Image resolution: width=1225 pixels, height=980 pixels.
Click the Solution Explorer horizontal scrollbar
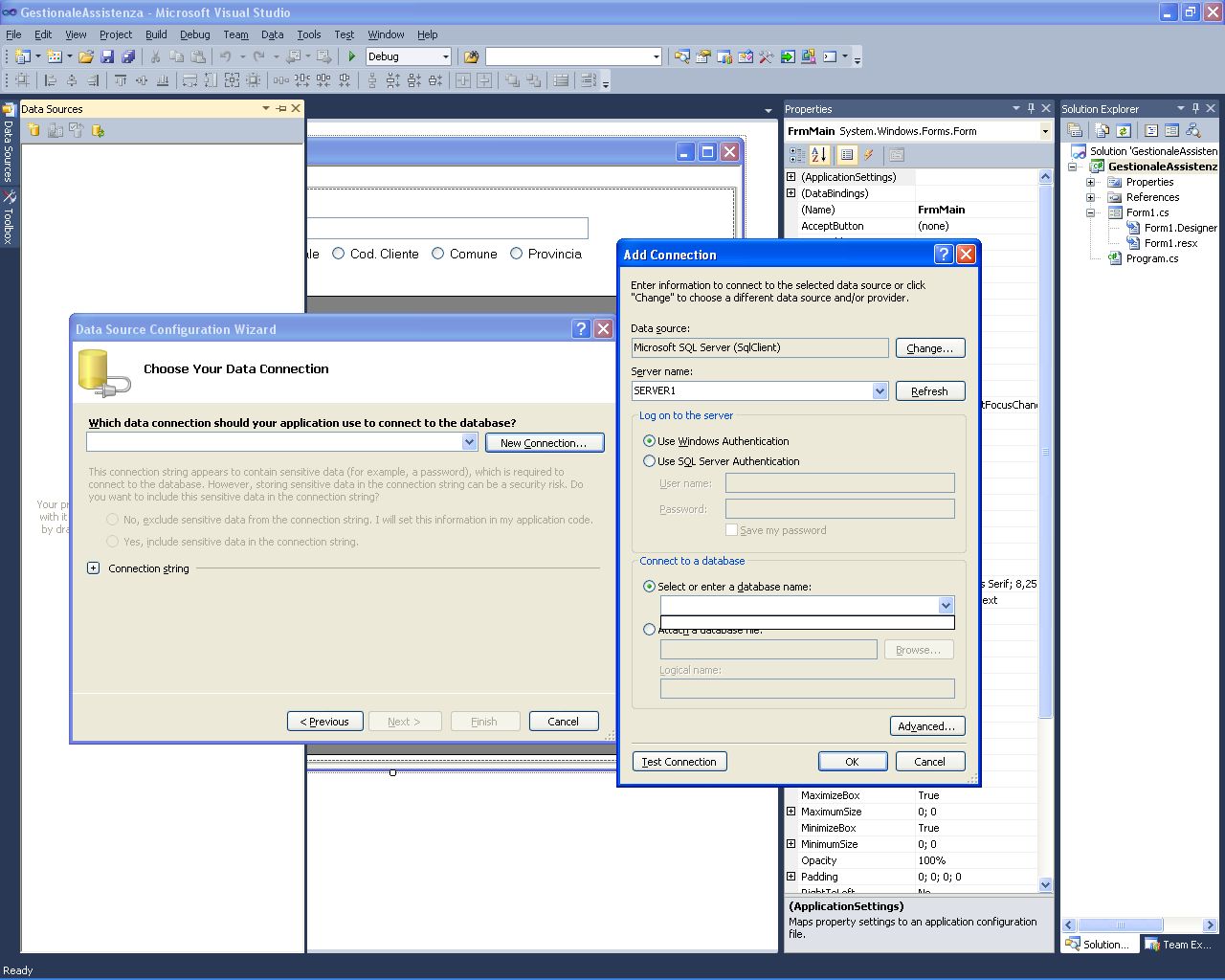pyautogui.click(x=1120, y=925)
